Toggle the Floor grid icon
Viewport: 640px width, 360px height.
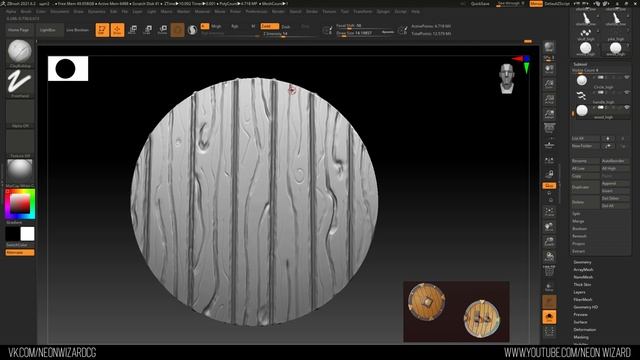pyautogui.click(x=549, y=144)
